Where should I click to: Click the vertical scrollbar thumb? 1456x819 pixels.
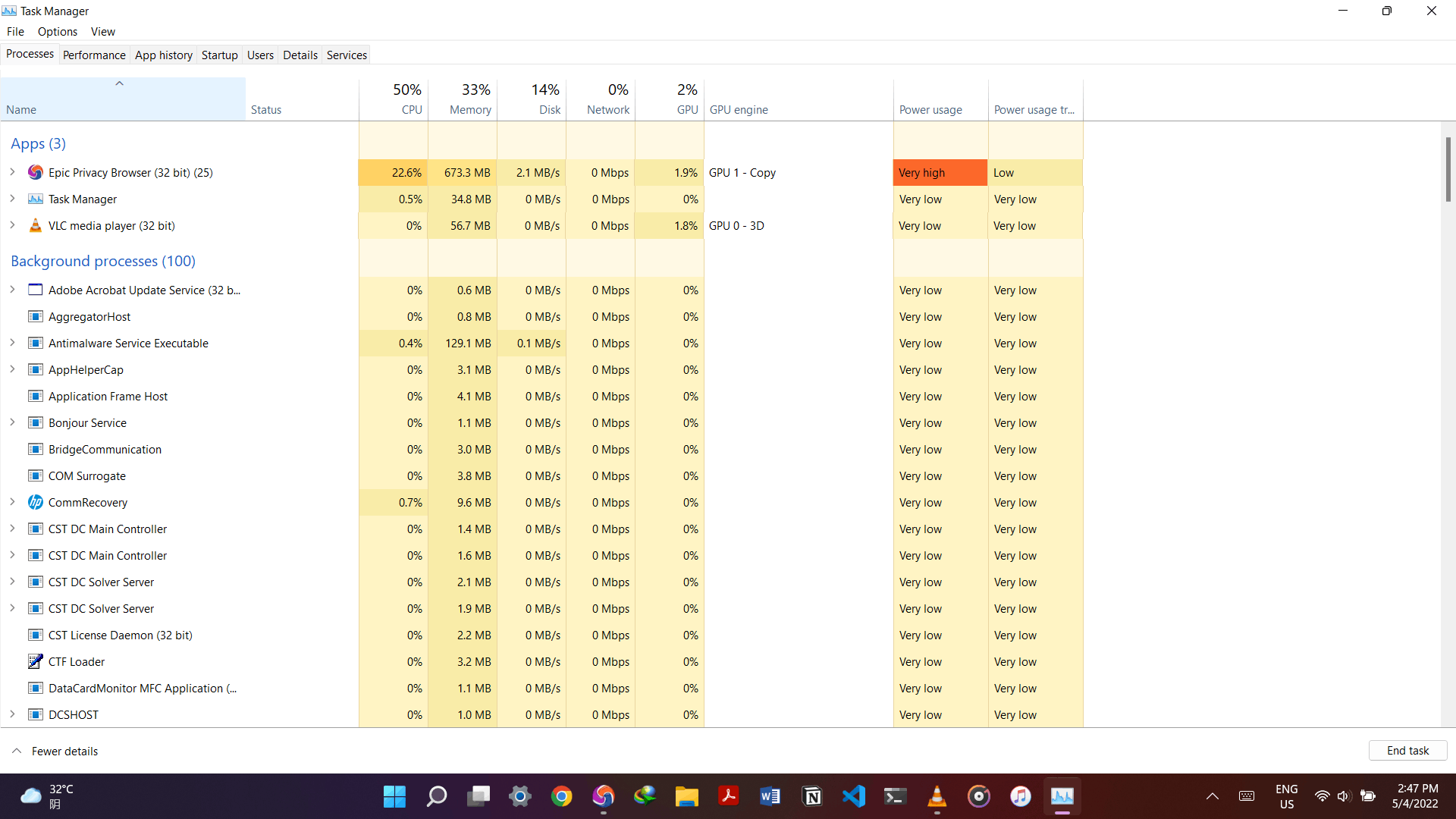pos(1448,169)
